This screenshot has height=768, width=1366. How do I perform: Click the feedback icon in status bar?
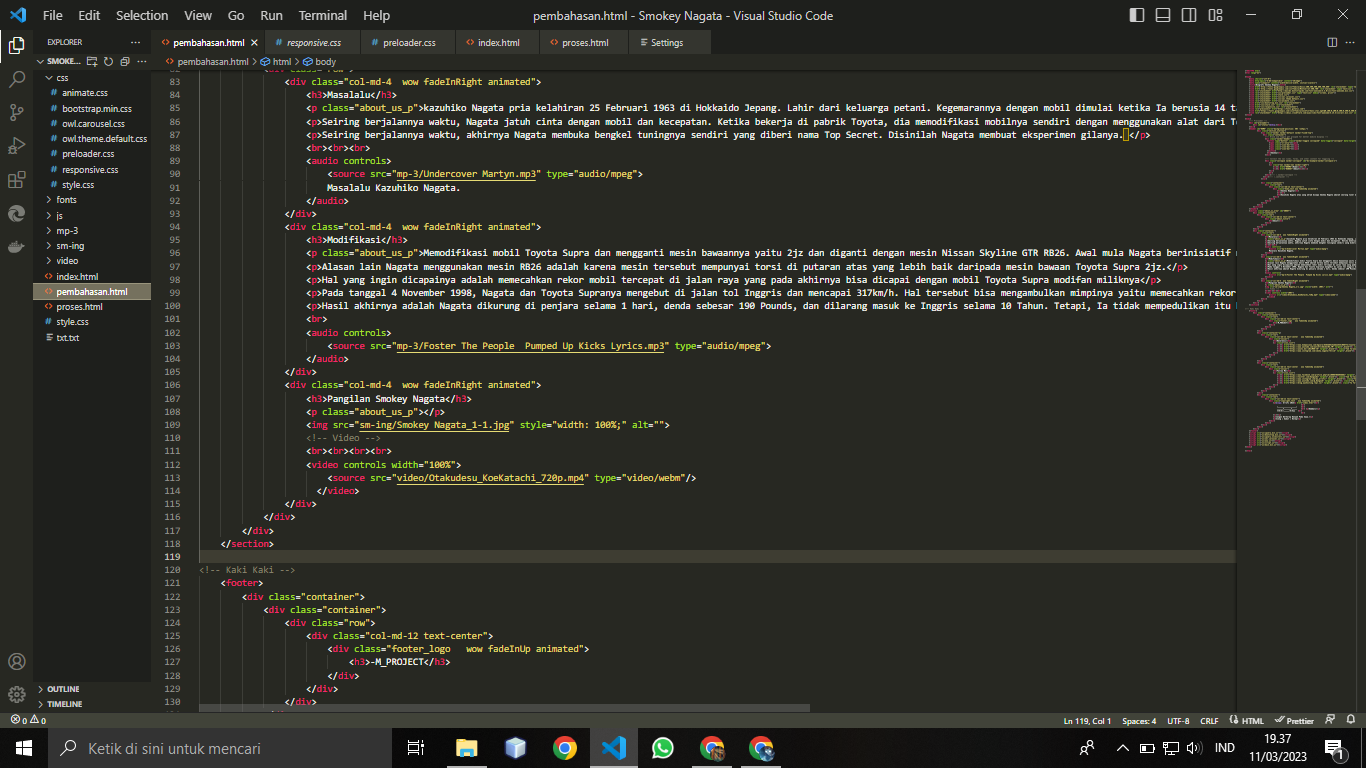[x=1330, y=720]
